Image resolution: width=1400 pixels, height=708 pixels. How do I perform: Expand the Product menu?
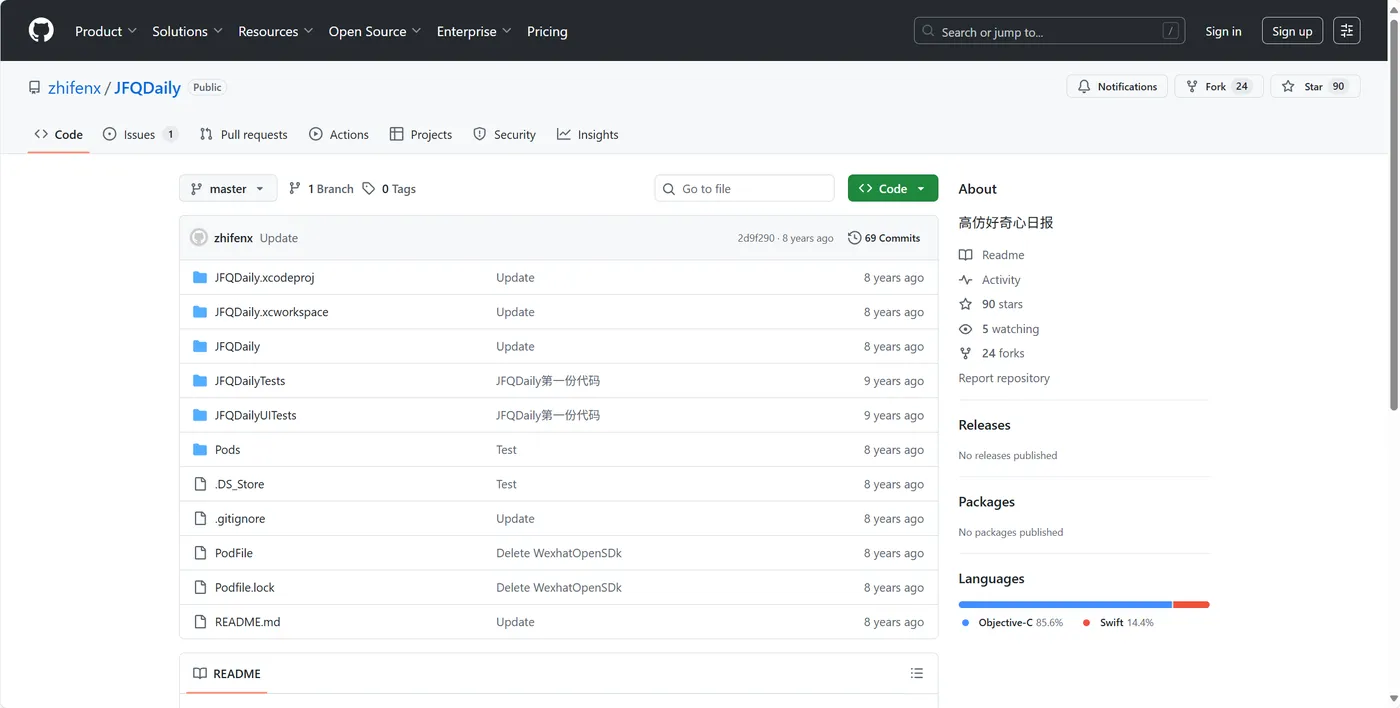(x=106, y=31)
